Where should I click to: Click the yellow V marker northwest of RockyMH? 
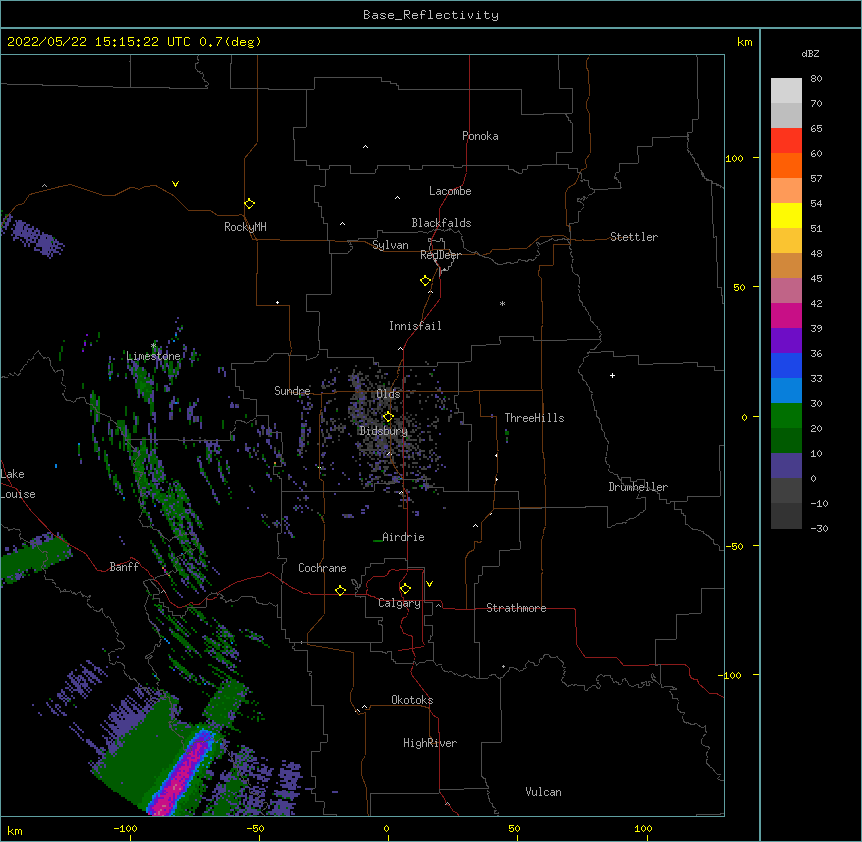point(175,184)
